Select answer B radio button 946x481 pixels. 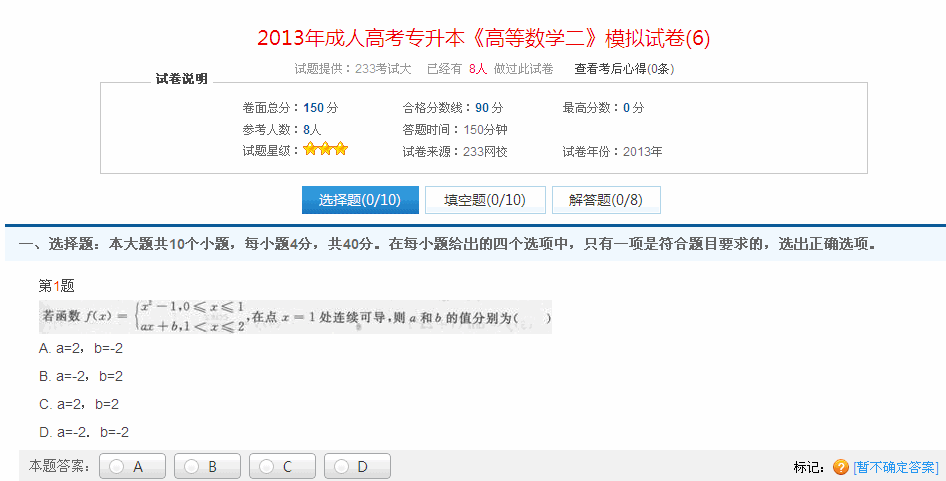[207, 467]
